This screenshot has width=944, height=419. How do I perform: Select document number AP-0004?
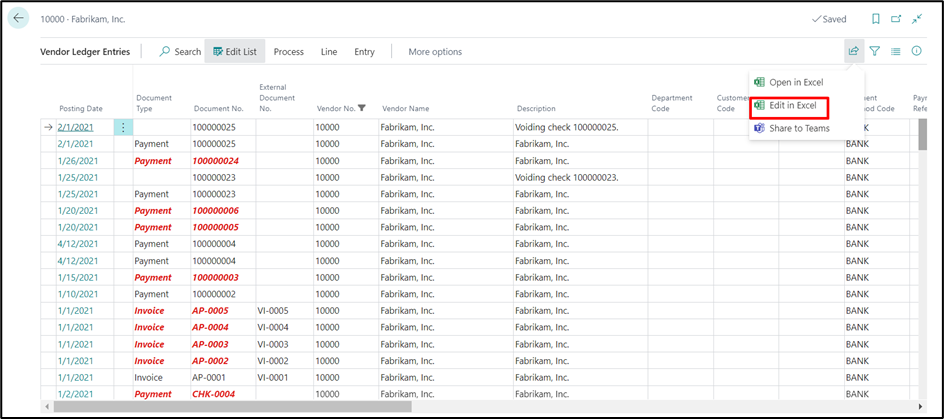click(211, 327)
